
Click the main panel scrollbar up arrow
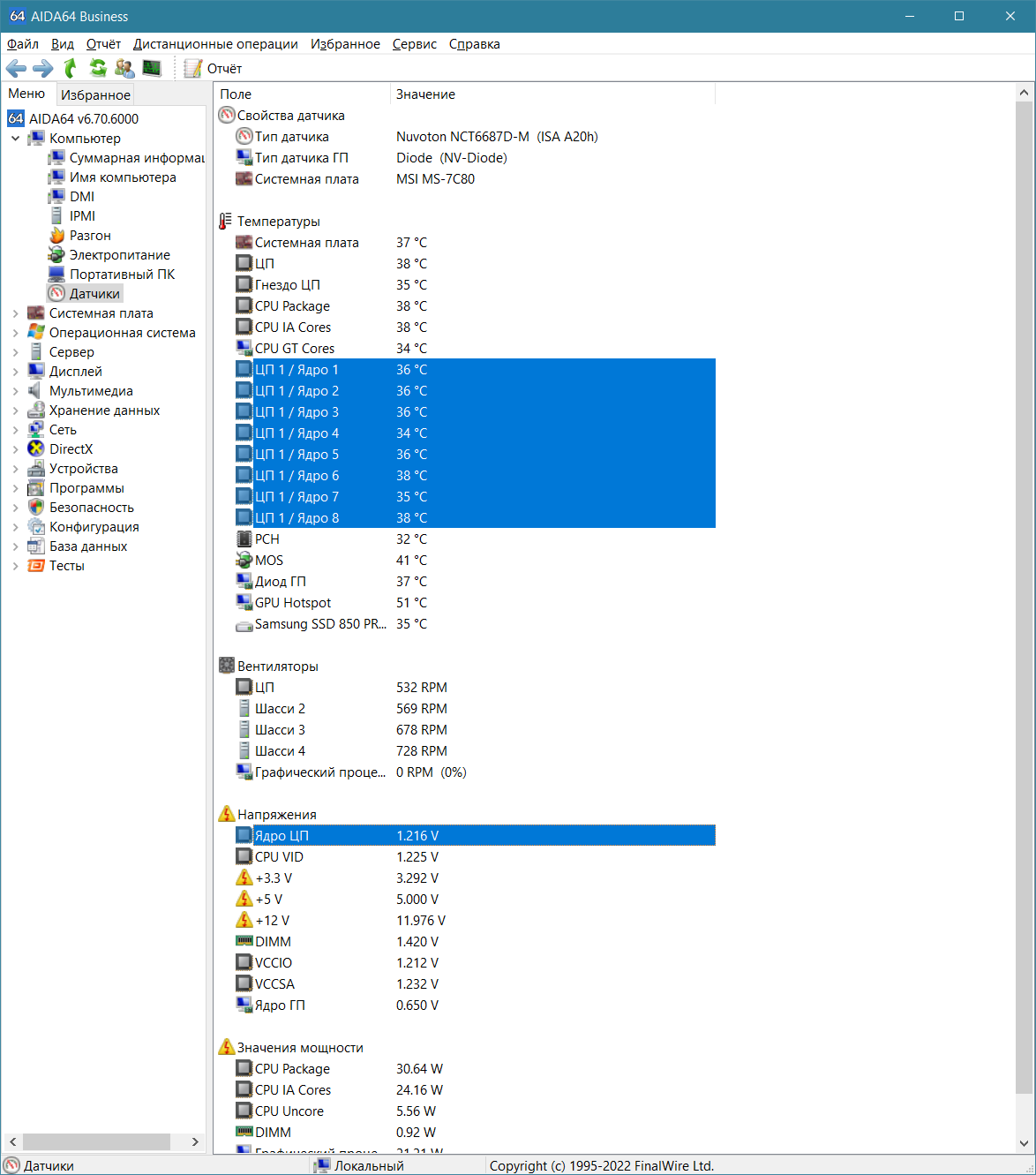pyautogui.click(x=1024, y=93)
